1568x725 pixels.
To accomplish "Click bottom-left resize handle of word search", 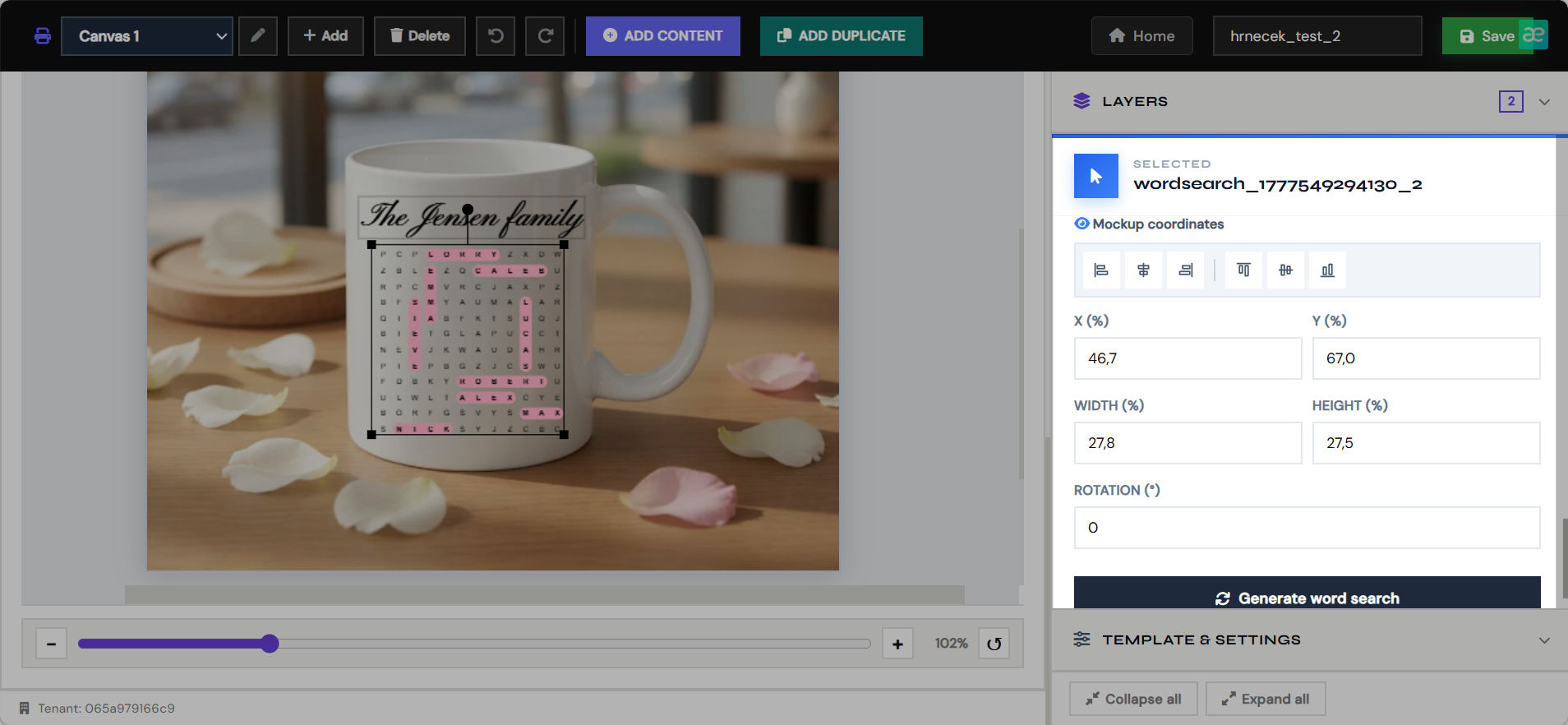I will tap(371, 435).
